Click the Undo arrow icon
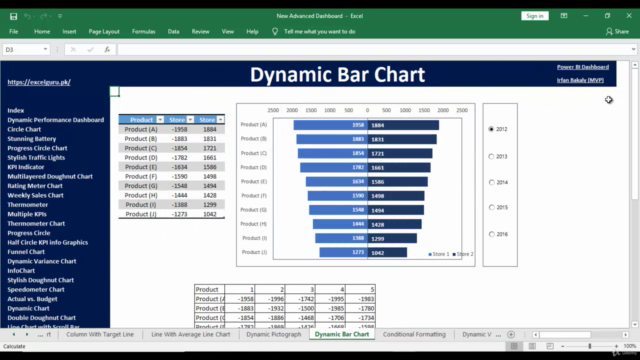 click(27, 16)
